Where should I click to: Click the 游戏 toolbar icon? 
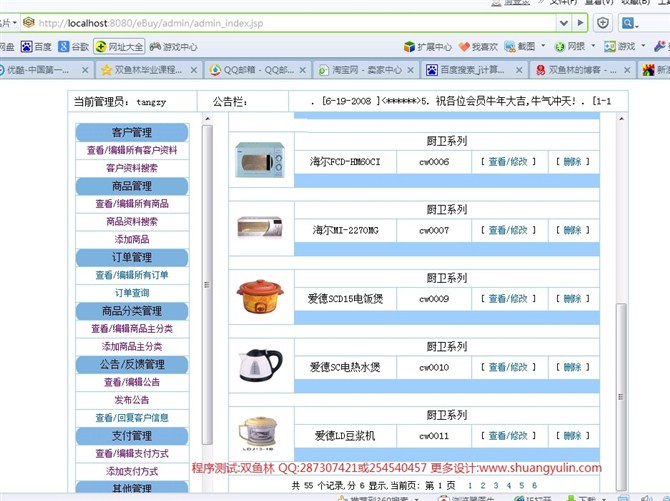coord(610,47)
